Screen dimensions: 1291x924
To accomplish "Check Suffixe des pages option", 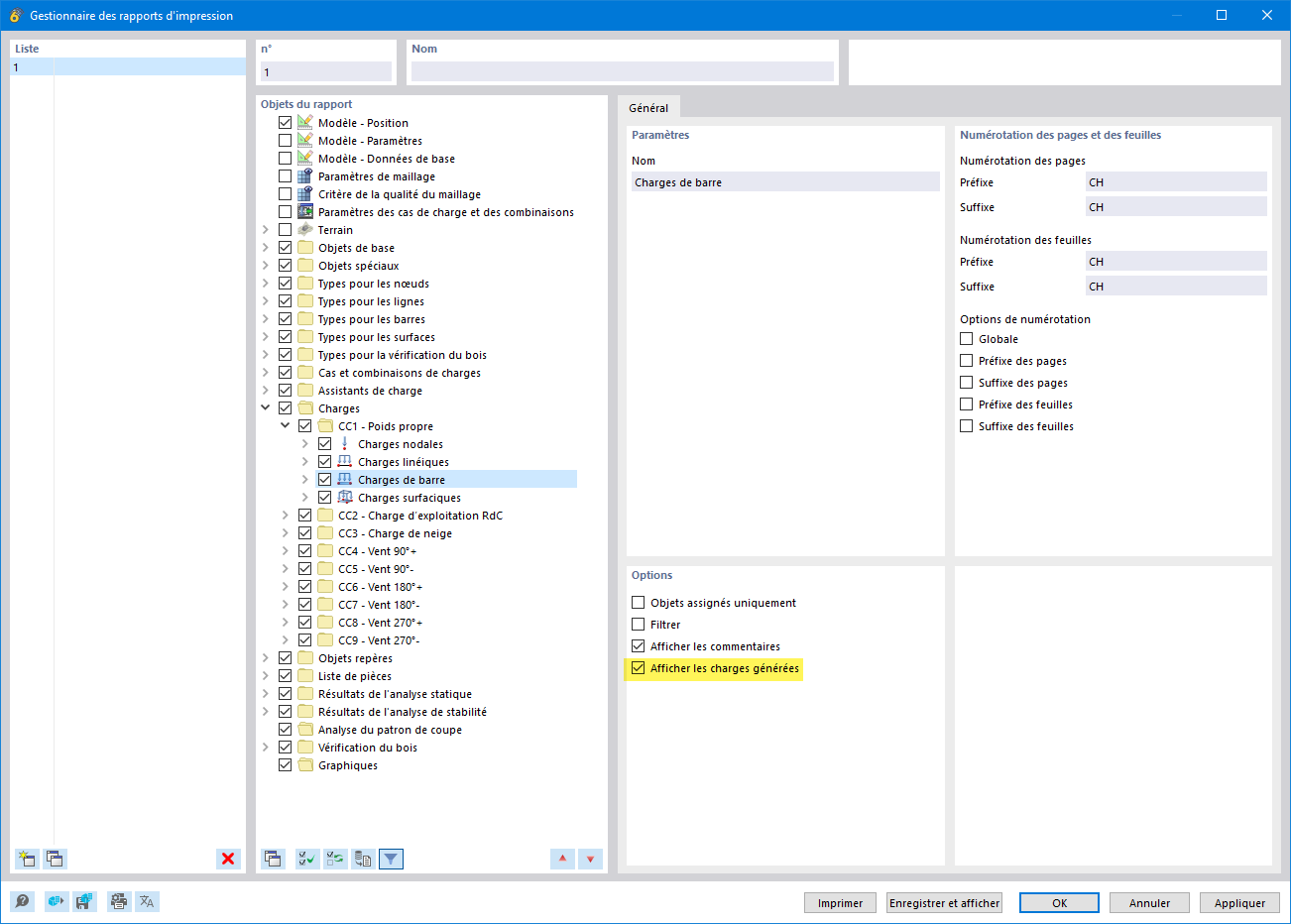I will click(967, 383).
